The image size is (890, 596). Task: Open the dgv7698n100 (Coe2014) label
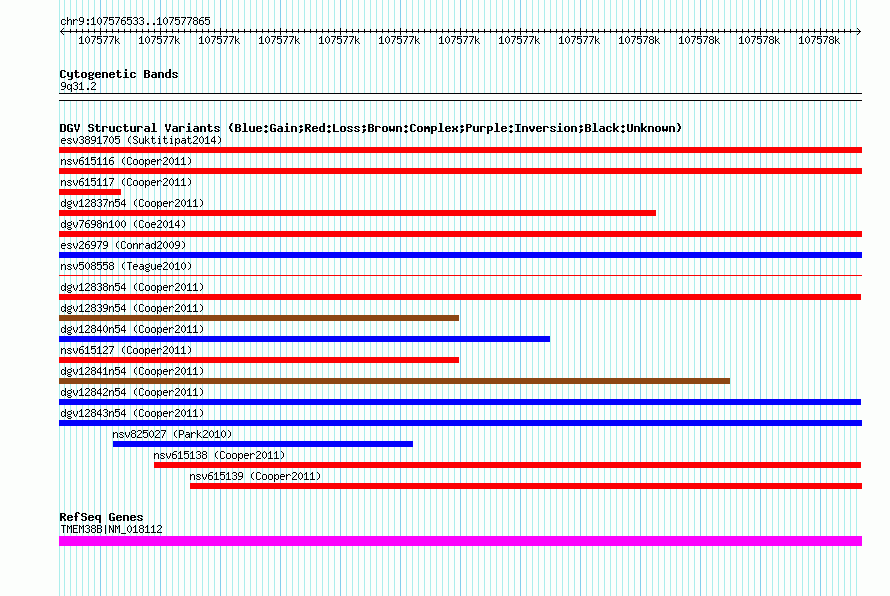coord(123,224)
